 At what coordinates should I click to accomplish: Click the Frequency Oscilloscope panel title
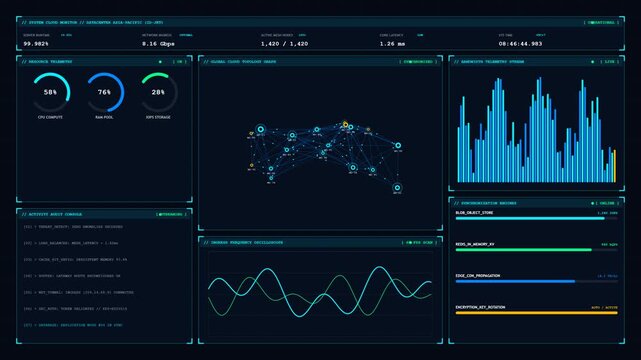243,243
